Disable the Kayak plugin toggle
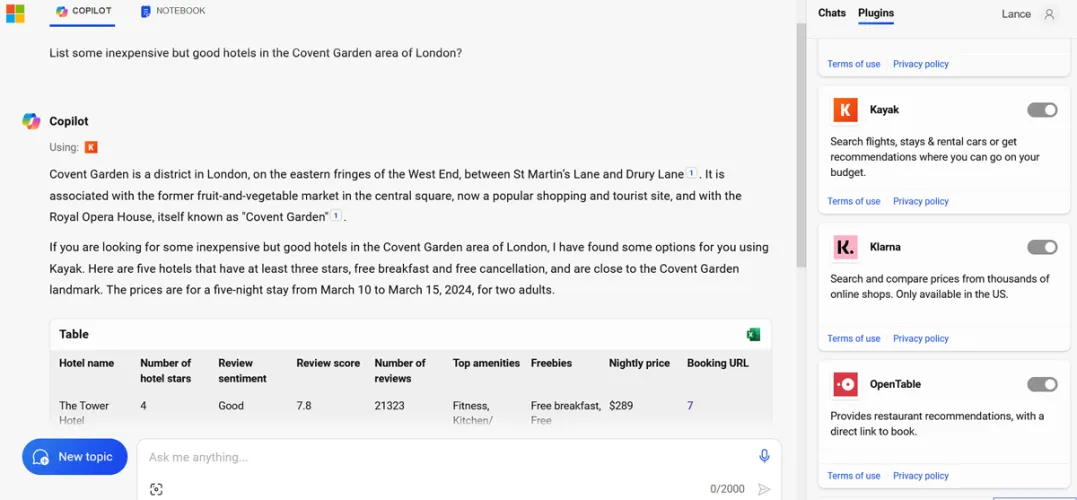Screen dimensions: 1077x500 1042,110
